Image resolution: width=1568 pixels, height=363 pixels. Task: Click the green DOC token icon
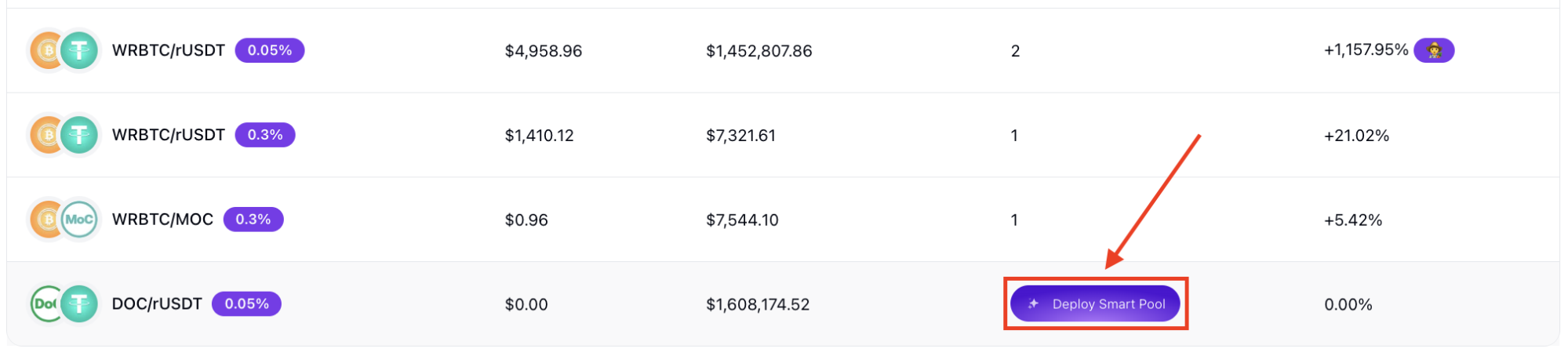[44, 304]
